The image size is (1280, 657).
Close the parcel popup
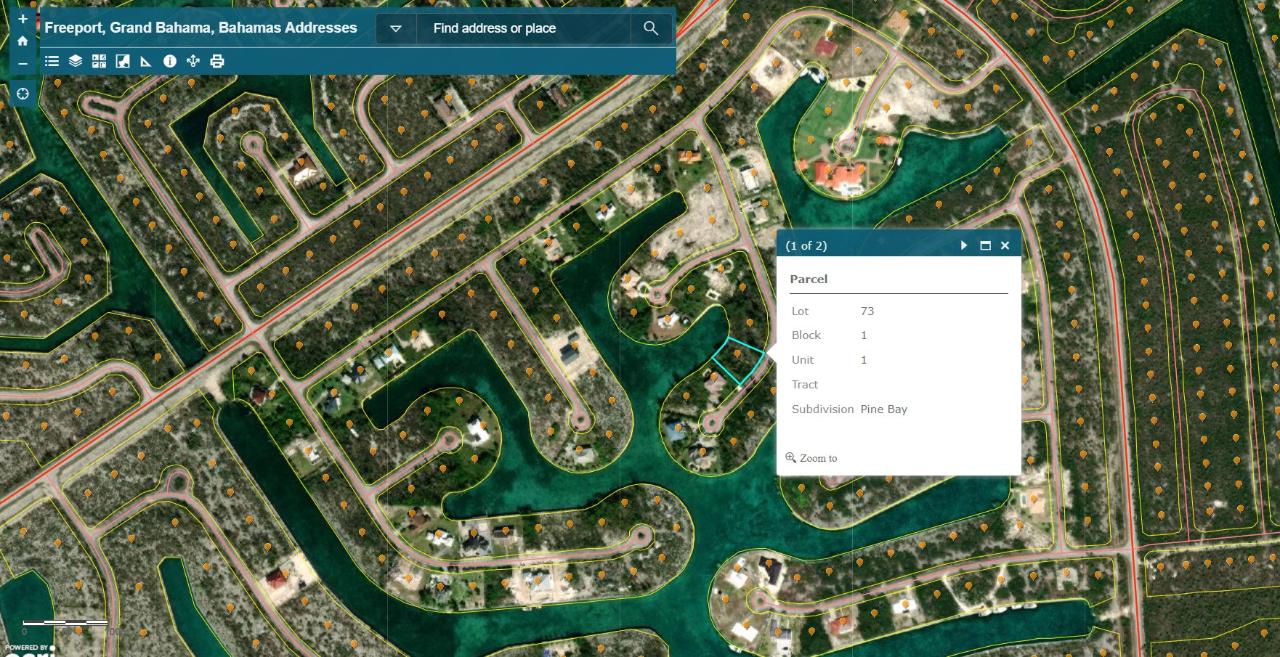(x=1005, y=245)
